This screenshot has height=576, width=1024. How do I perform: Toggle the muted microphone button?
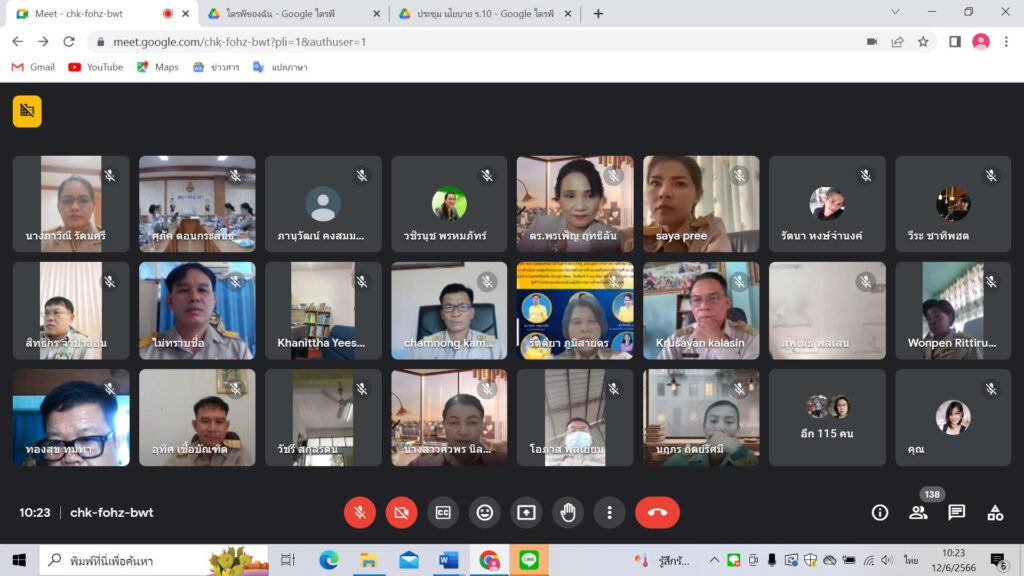(x=360, y=513)
